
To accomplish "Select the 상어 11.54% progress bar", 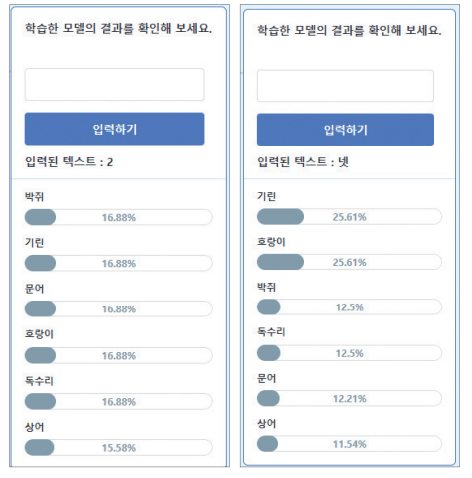I will click(x=349, y=444).
